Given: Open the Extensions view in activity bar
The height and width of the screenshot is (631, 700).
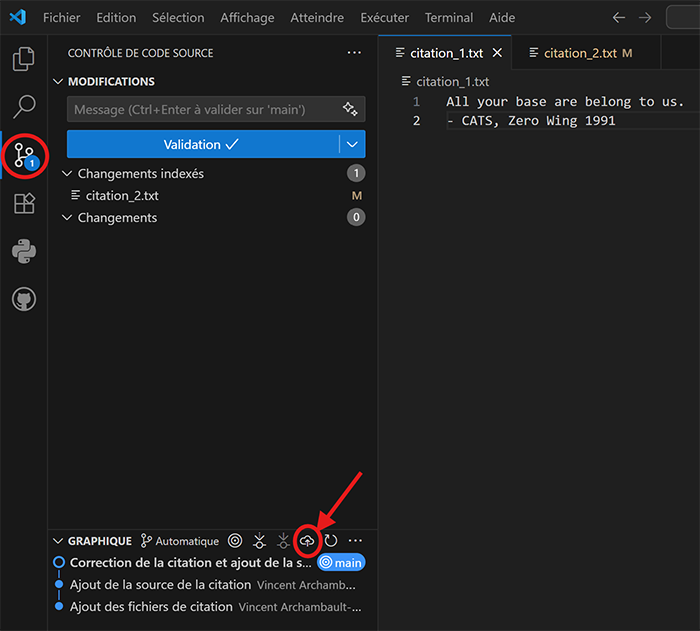Looking at the screenshot, I should (x=23, y=204).
